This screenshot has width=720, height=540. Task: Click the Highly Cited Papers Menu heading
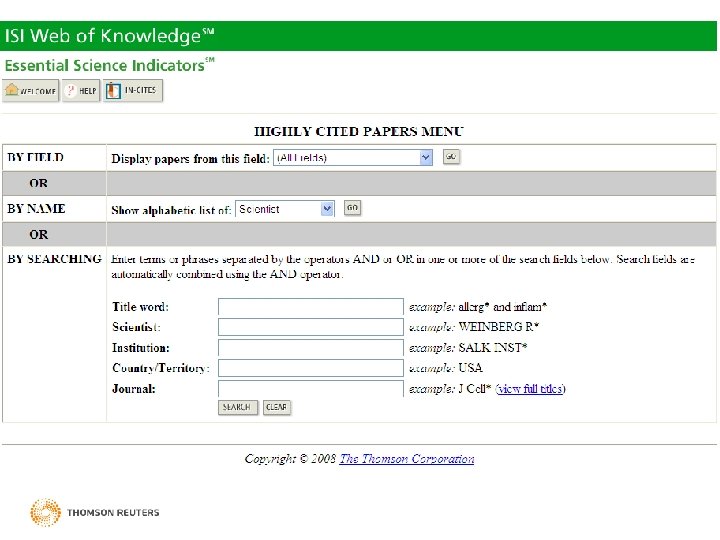[x=359, y=131]
